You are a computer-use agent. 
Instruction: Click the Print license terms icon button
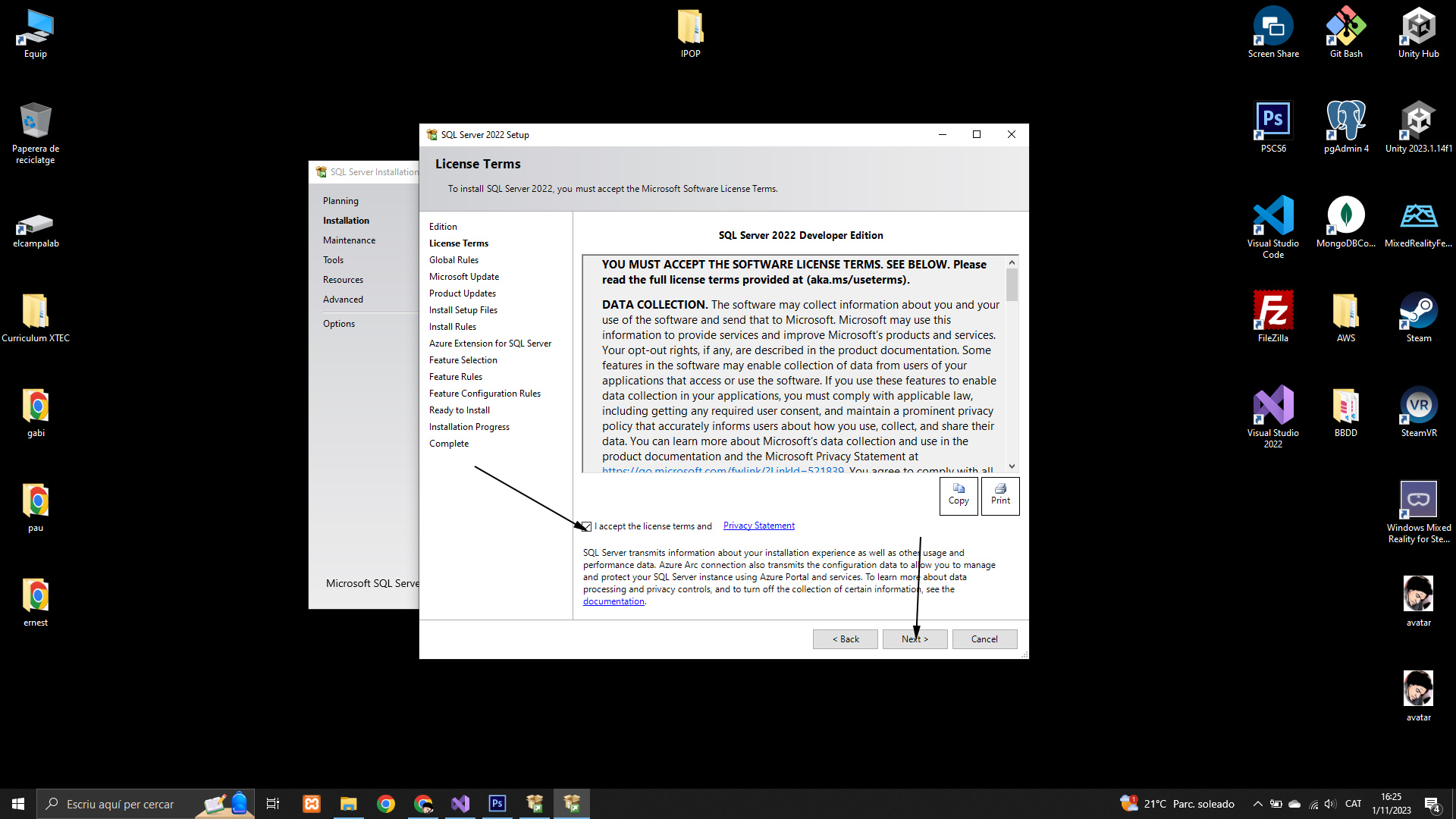(999, 495)
